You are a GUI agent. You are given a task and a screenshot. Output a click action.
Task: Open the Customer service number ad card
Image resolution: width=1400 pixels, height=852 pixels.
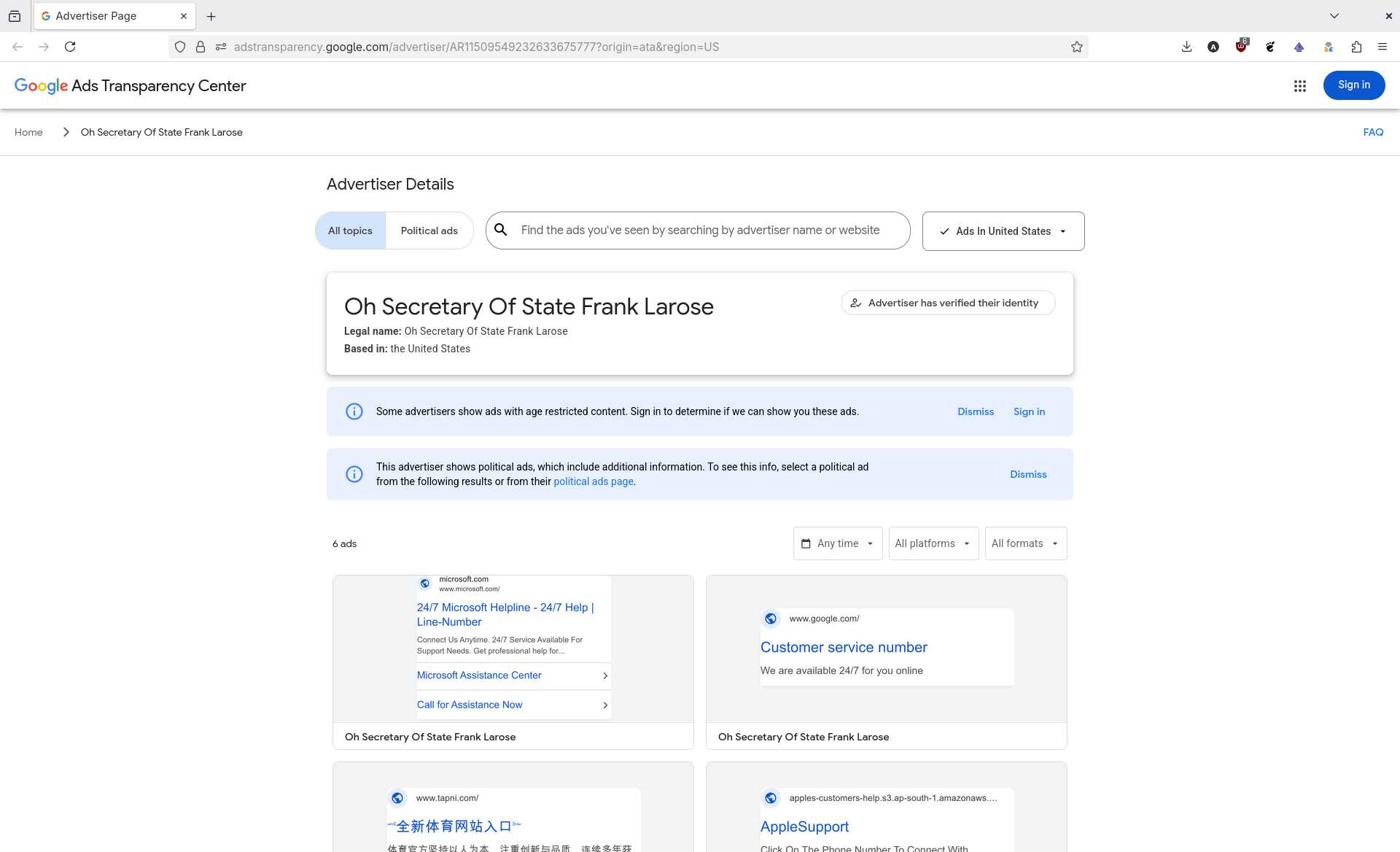coord(886,662)
